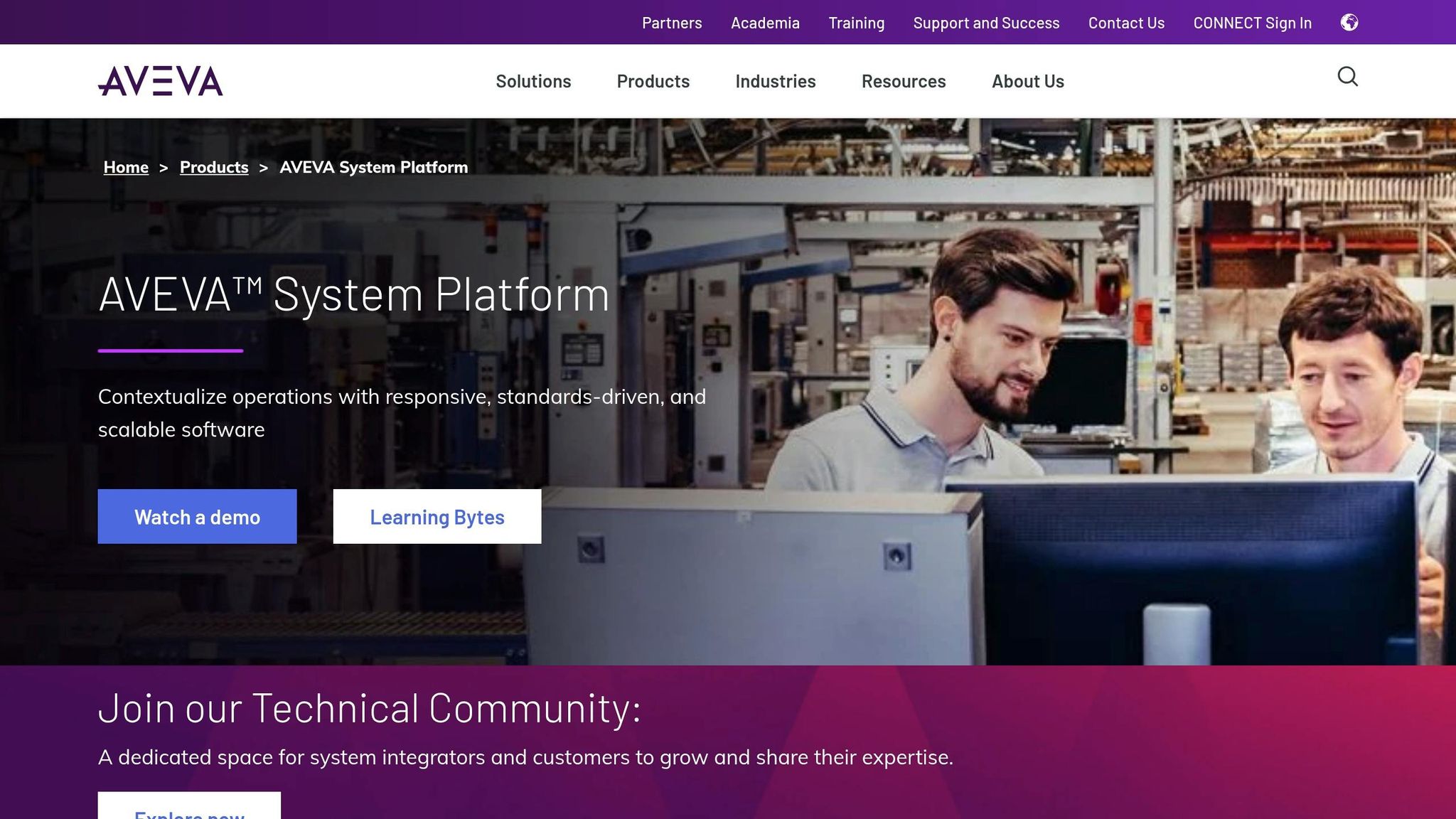The image size is (1456, 819).
Task: Open the Training link
Action: 856,23
